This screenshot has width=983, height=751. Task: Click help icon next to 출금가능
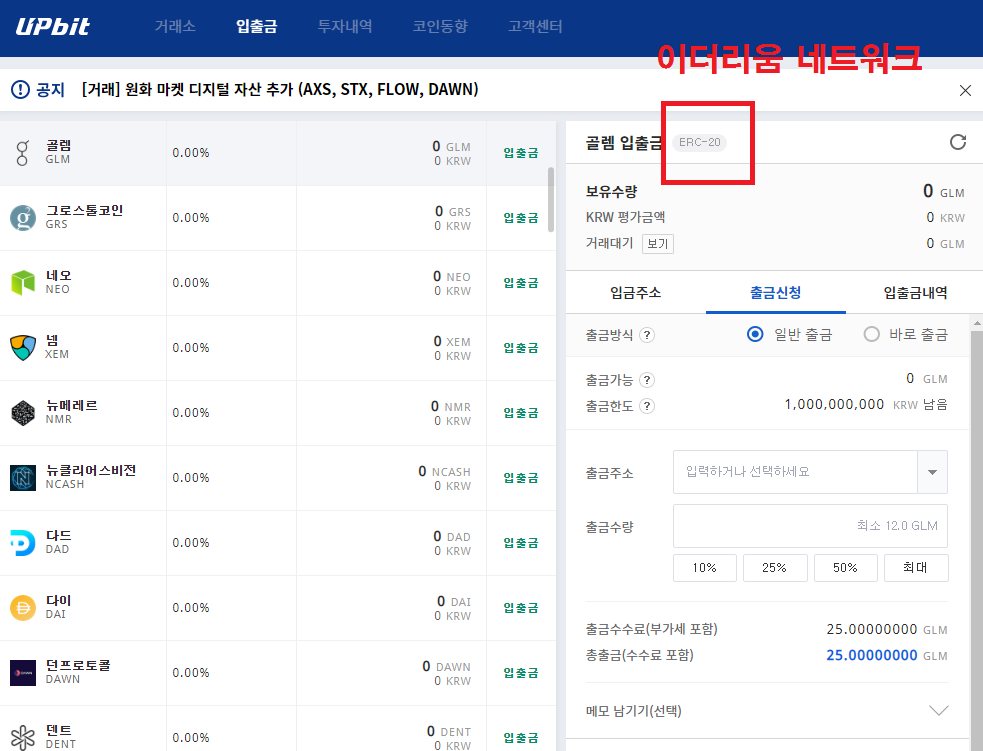[x=647, y=380]
